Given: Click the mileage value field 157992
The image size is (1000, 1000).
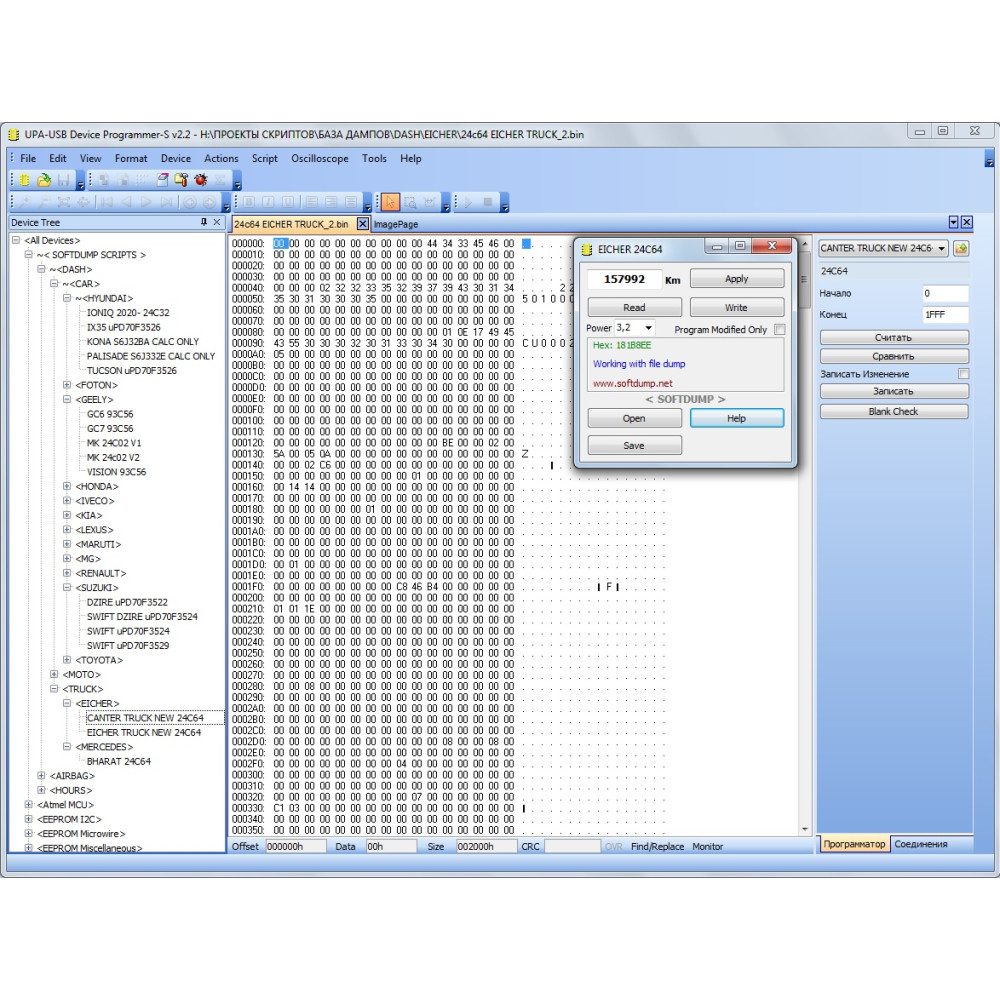Looking at the screenshot, I should (x=624, y=279).
